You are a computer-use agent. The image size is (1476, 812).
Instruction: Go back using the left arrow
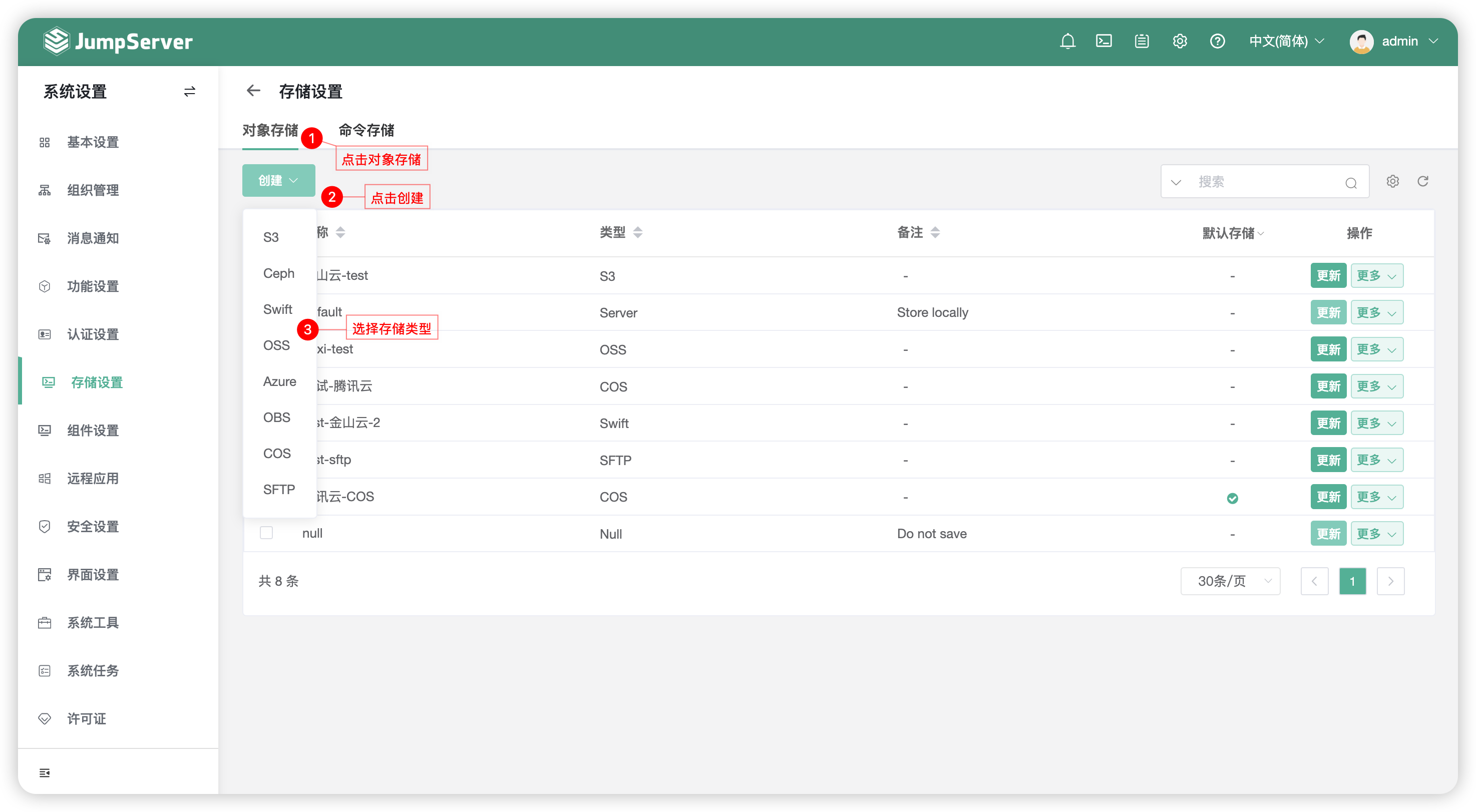[253, 91]
